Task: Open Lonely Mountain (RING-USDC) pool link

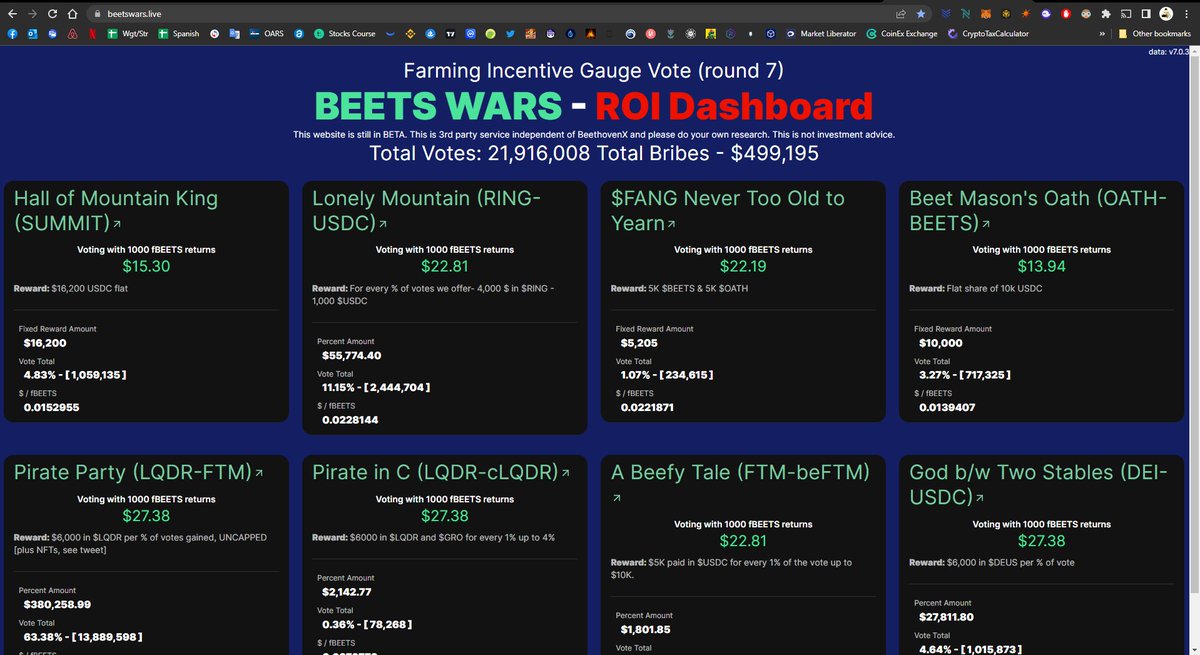Action: (427, 210)
